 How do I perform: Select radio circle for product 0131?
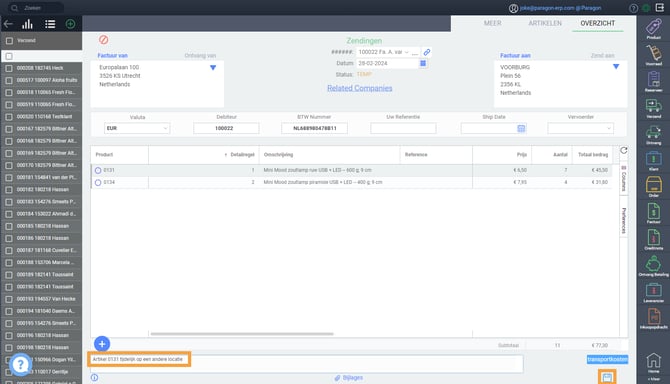[98, 170]
